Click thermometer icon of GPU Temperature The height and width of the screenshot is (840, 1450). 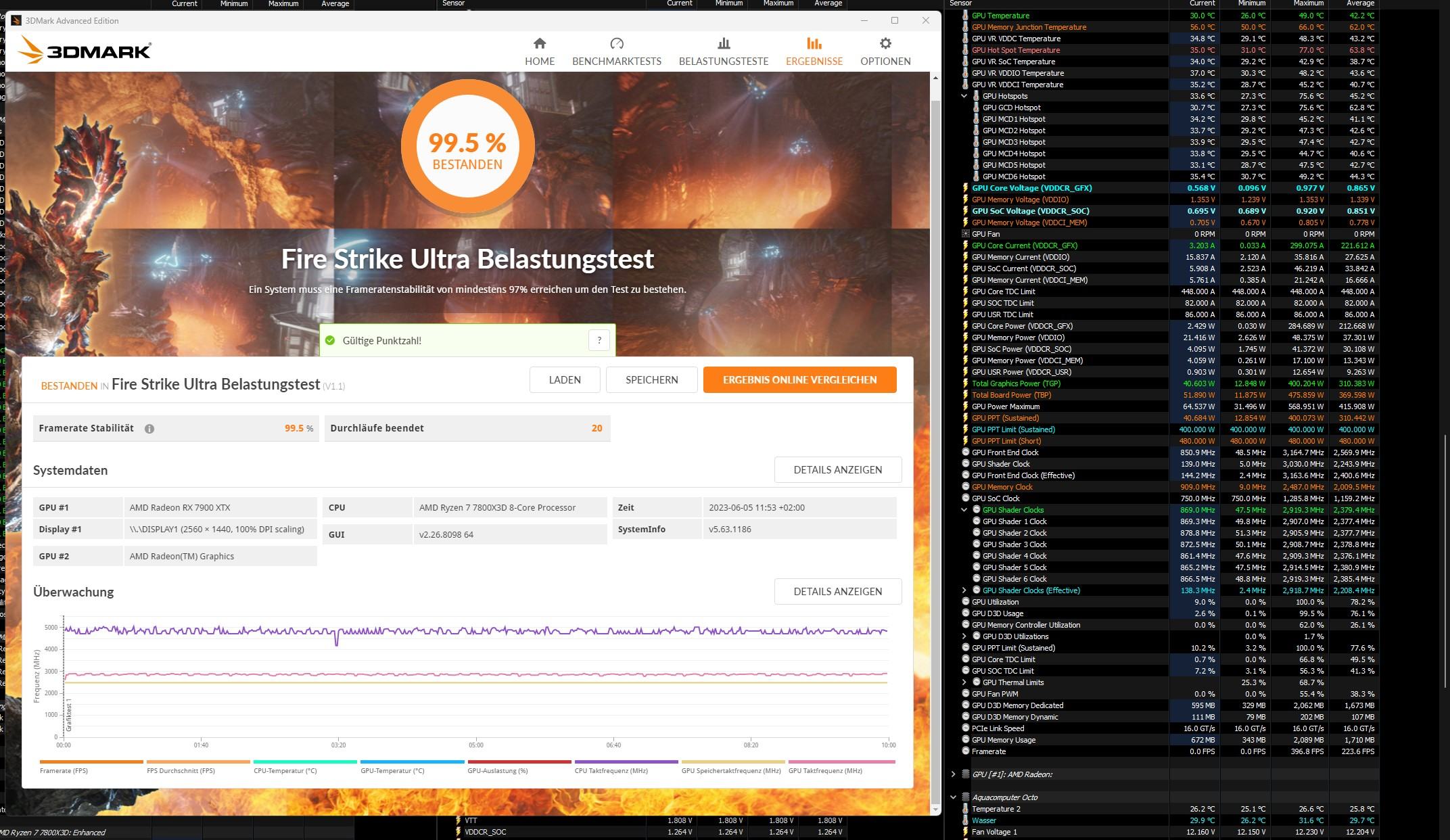click(965, 16)
